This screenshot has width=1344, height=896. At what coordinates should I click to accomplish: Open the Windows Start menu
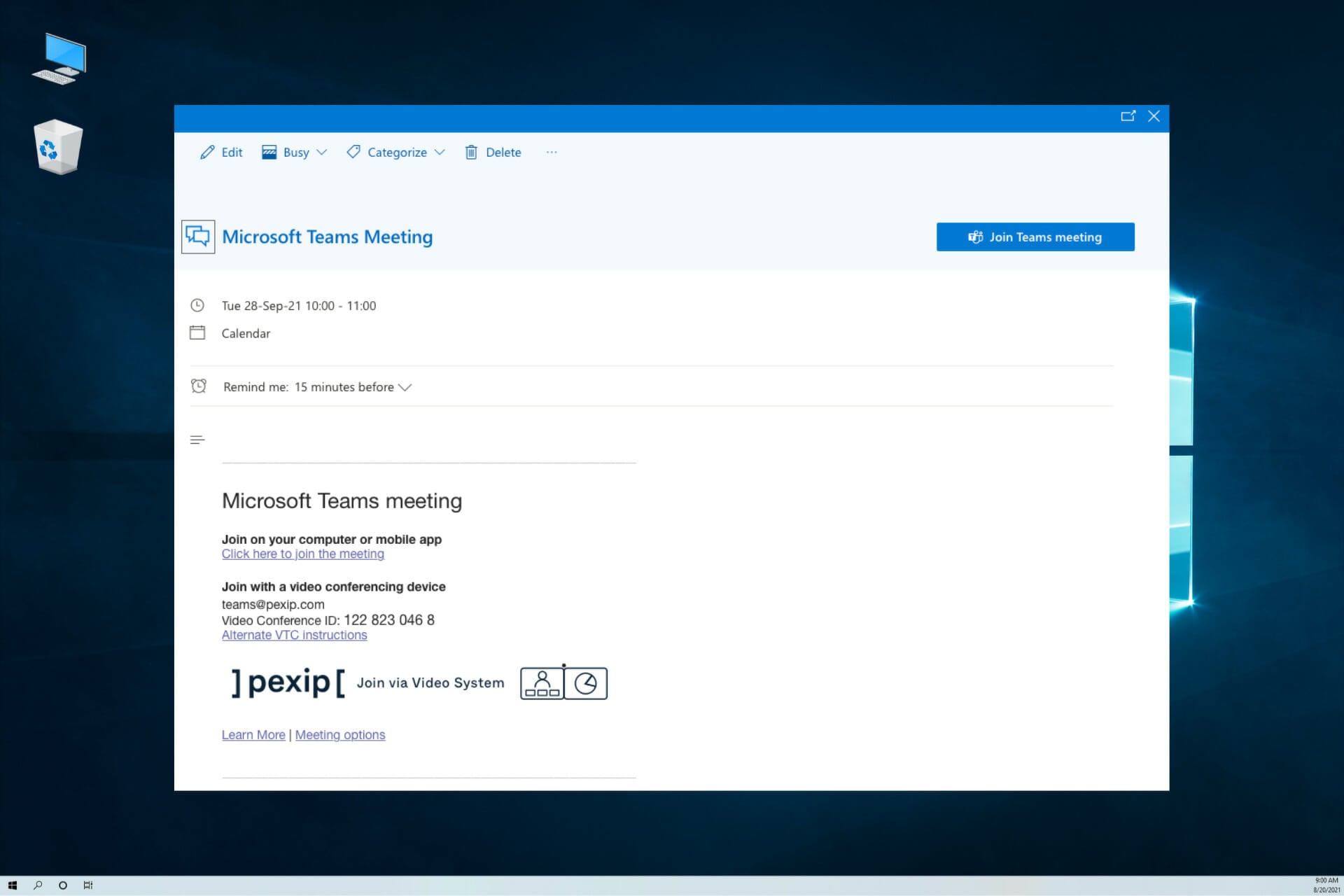pos(12,885)
